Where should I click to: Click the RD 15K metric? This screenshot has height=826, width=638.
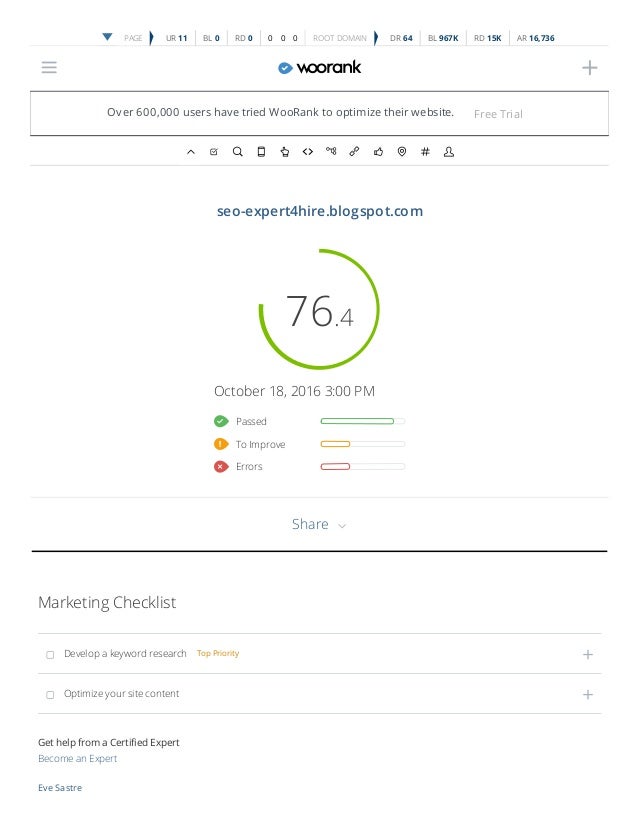pyautogui.click(x=487, y=38)
